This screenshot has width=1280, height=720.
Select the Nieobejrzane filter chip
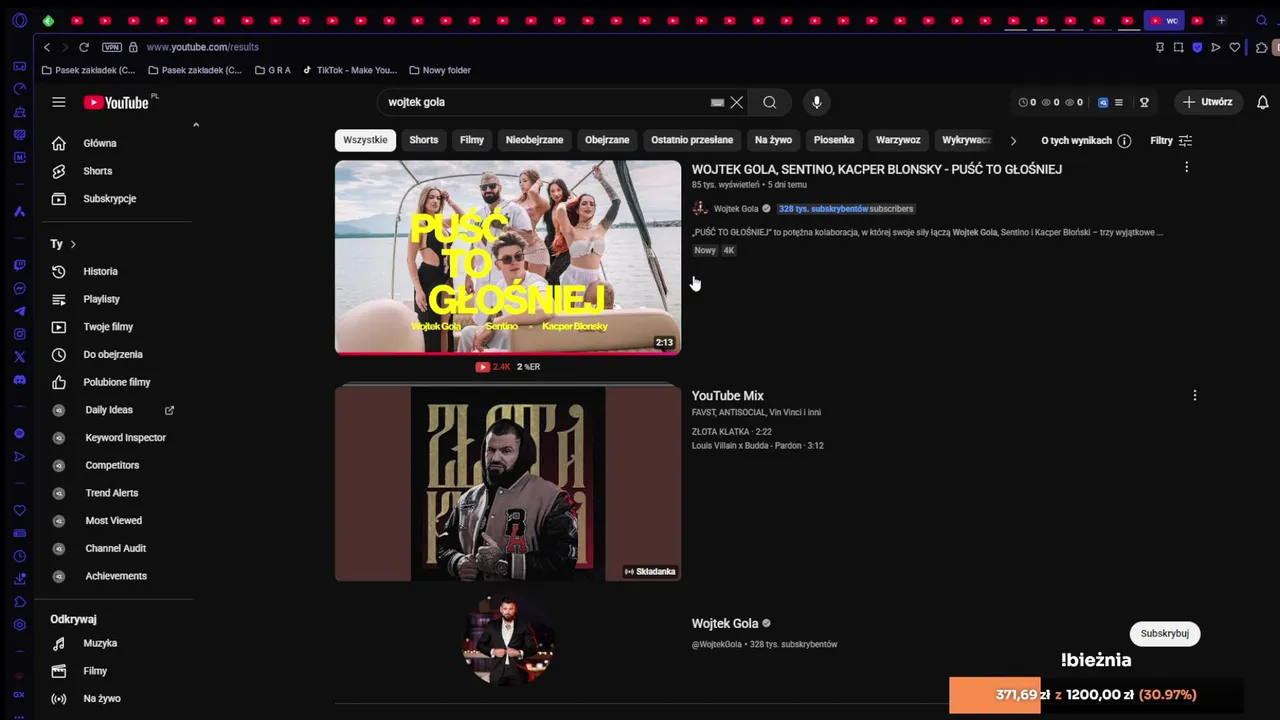click(x=534, y=140)
